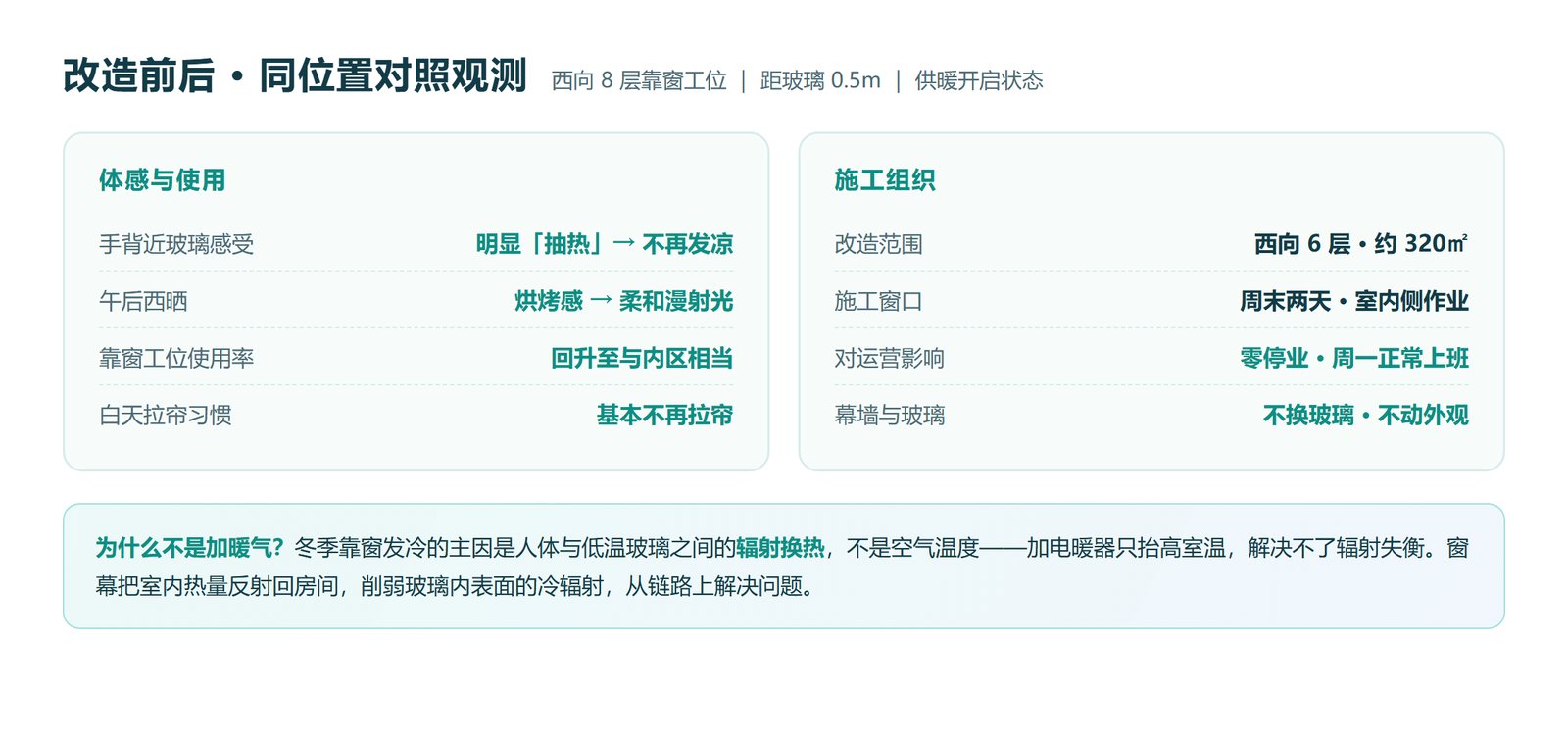
Task: Click the subtitle text 距玻璃 0.5m
Action: click(820, 80)
